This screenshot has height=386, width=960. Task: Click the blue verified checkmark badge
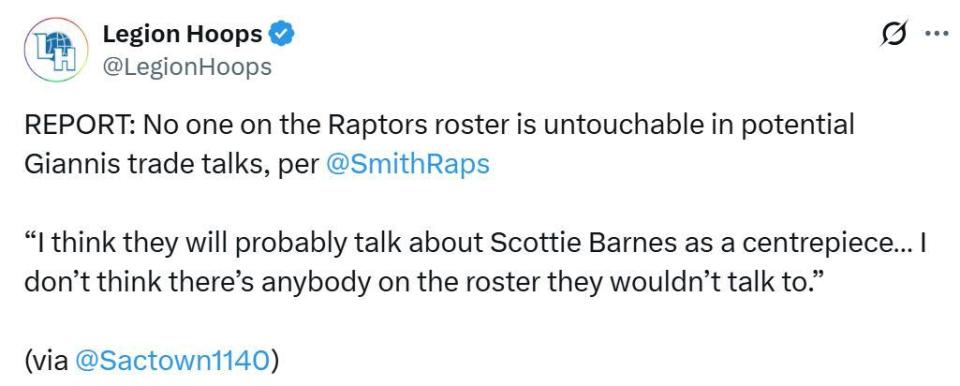pyautogui.click(x=282, y=35)
